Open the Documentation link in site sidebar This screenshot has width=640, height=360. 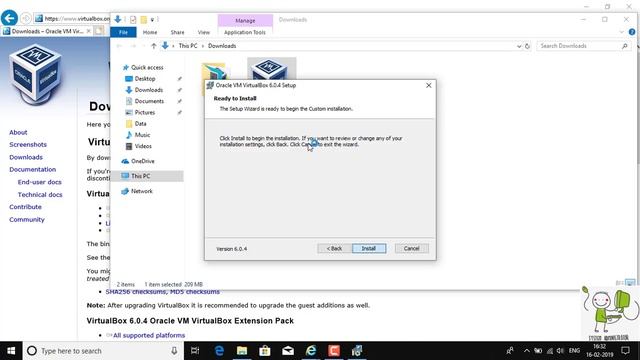[33, 169]
